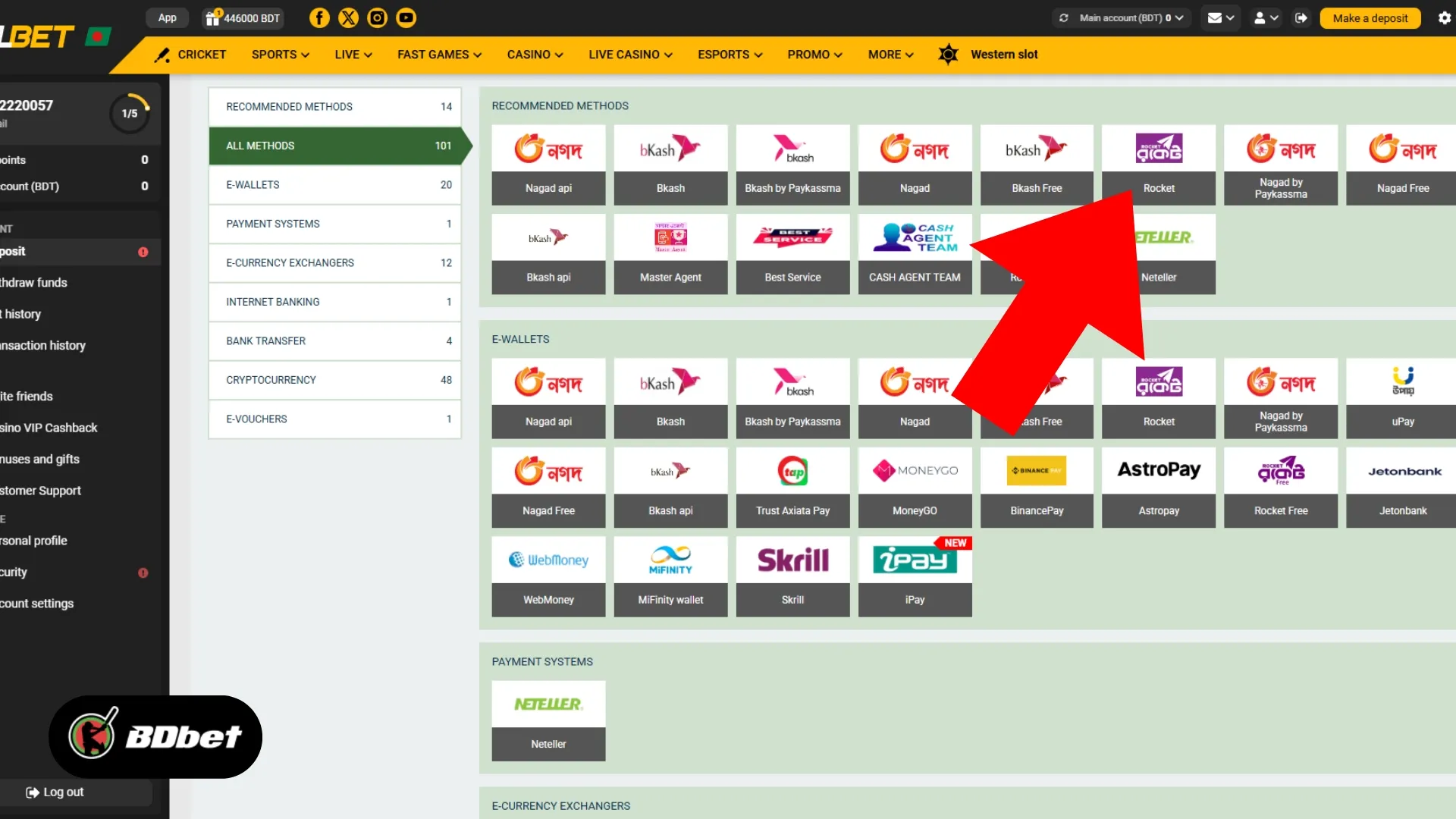
Task: Click the Make a deposit button
Action: (1370, 18)
